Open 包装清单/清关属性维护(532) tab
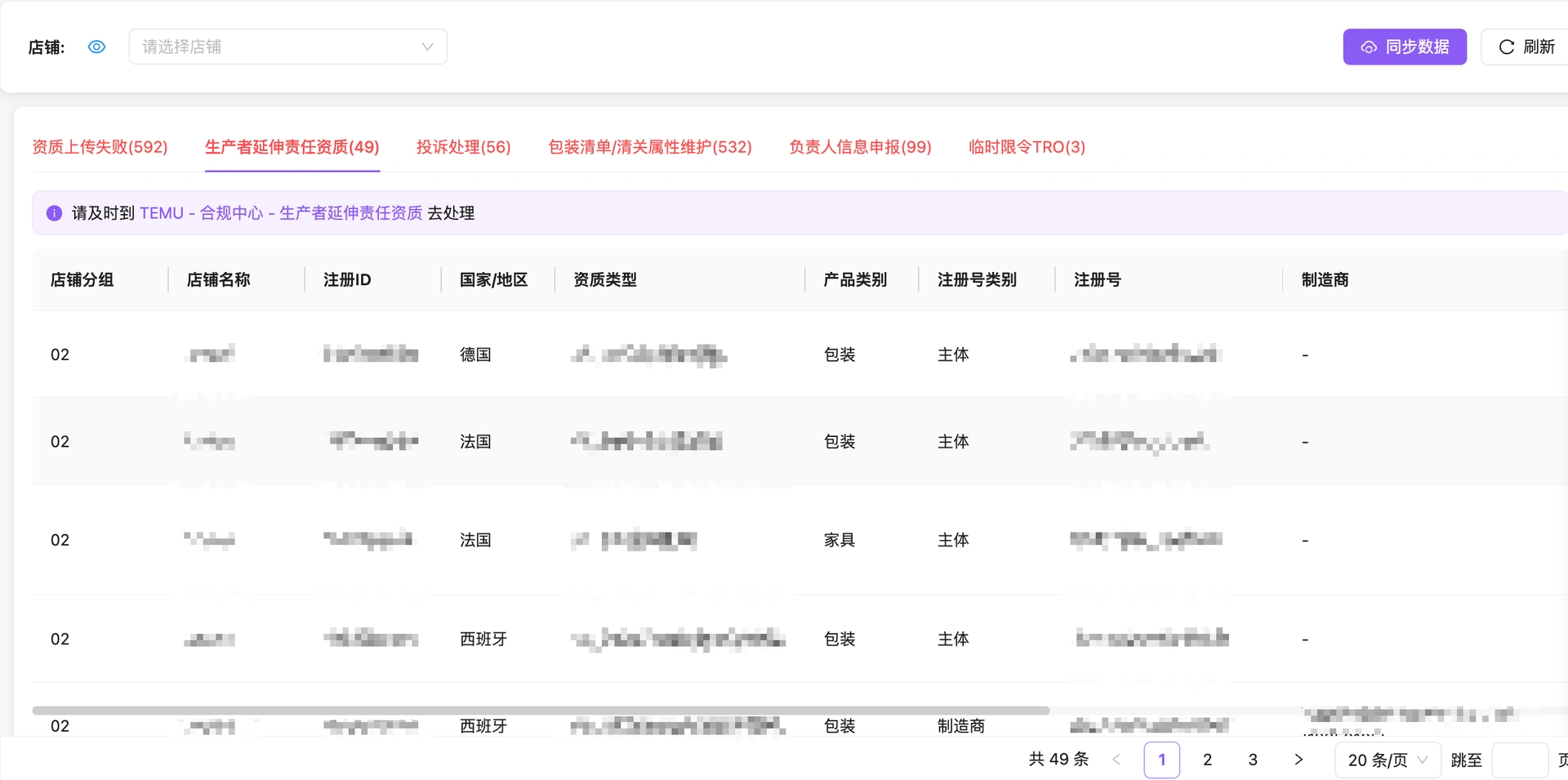Image resolution: width=1568 pixels, height=780 pixels. 650,147
